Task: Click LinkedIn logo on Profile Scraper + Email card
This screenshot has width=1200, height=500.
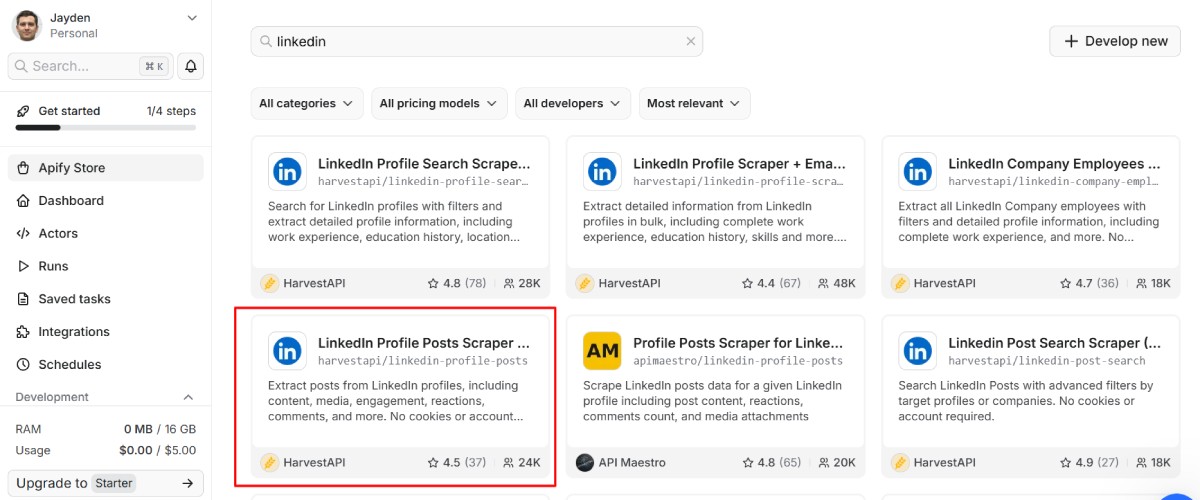Action: pos(602,172)
